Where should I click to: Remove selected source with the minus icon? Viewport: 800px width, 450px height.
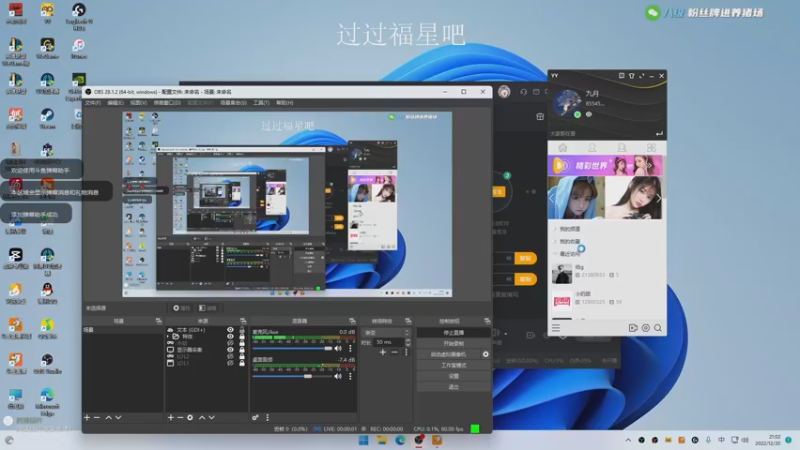(180, 417)
